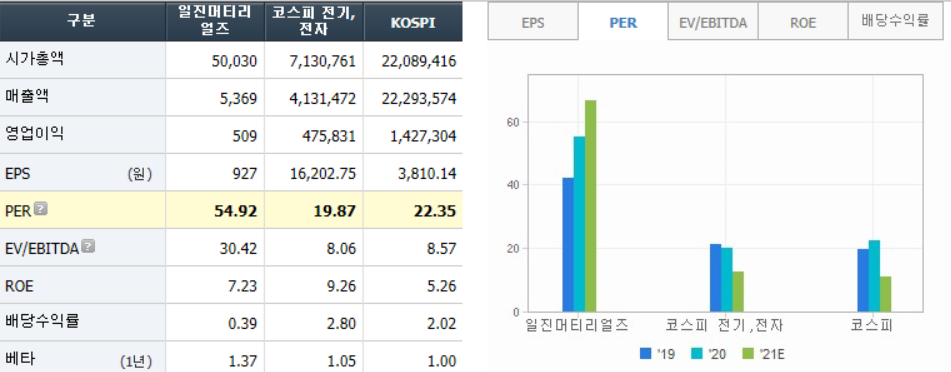
Task: Click the EV/EBITDA value 8.06
Action: (340, 249)
